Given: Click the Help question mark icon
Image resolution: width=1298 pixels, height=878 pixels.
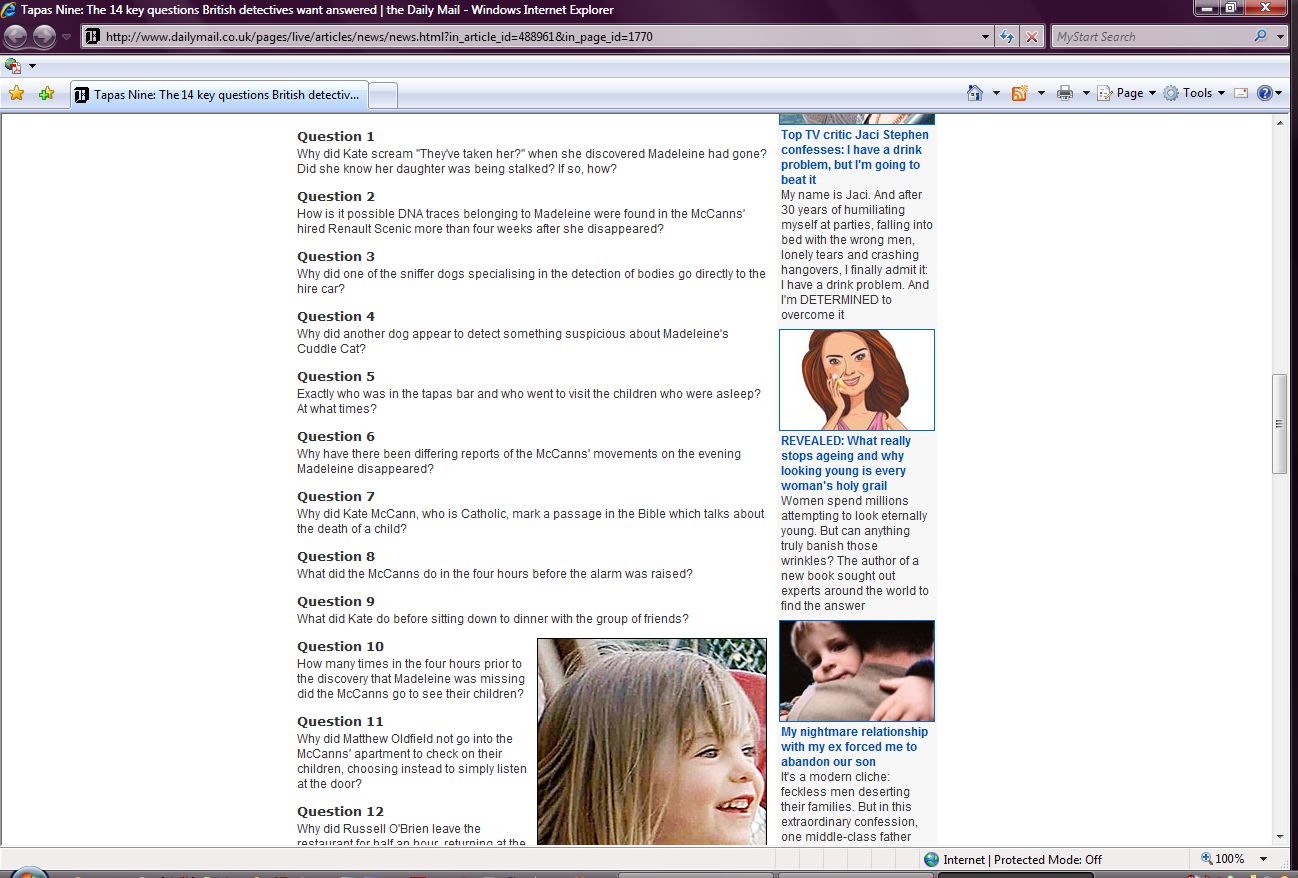Looking at the screenshot, I should [1264, 93].
